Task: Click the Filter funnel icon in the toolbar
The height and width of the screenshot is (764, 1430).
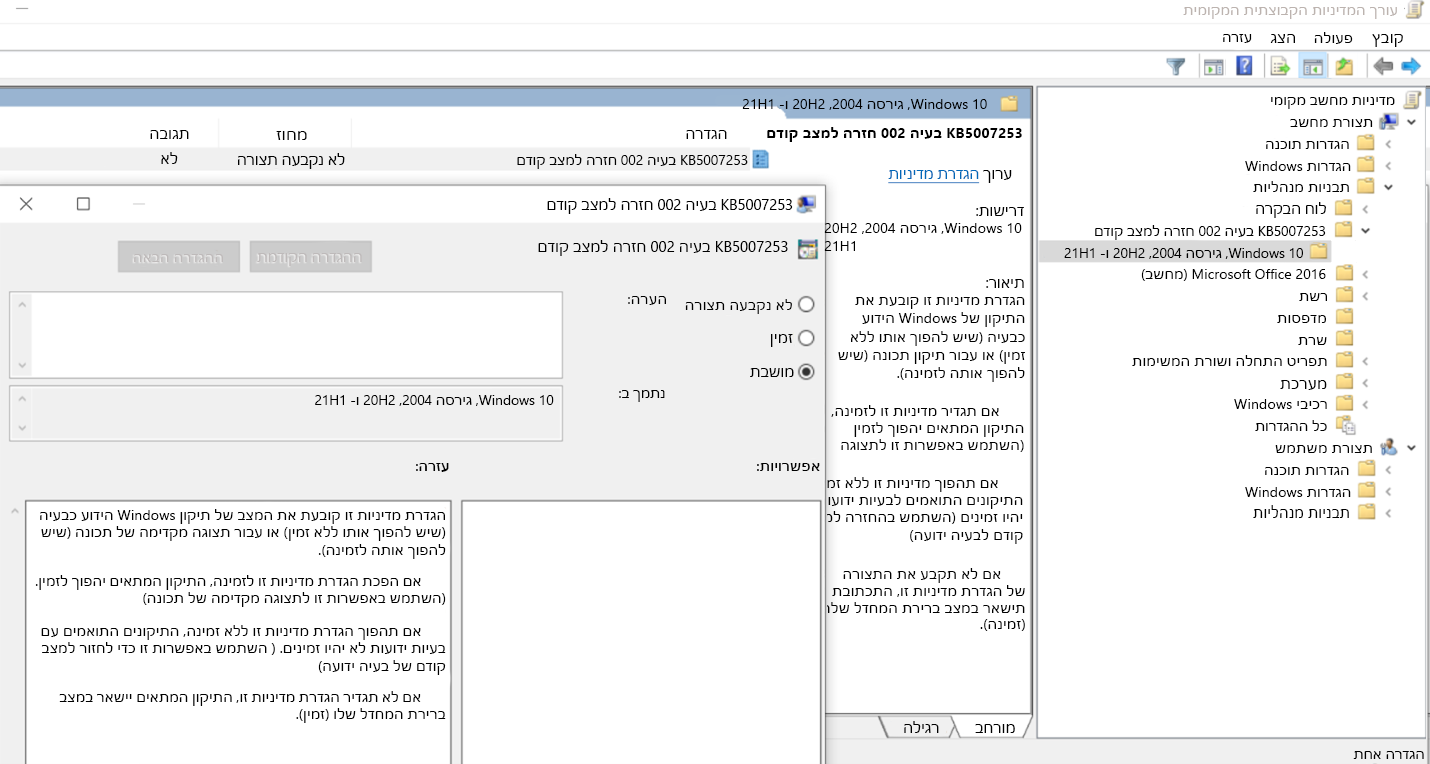Action: pyautogui.click(x=1176, y=67)
